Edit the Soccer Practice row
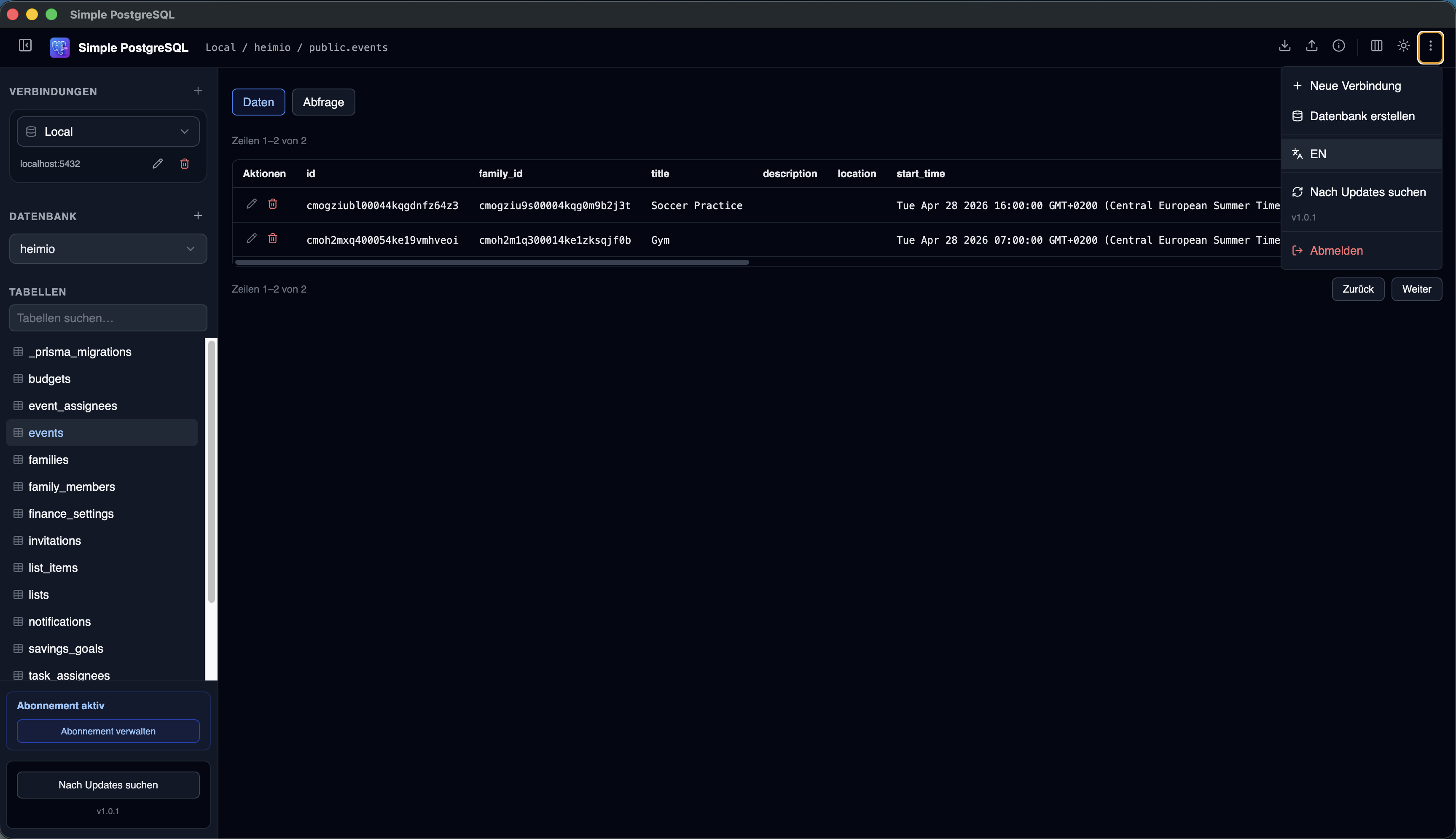The height and width of the screenshot is (839, 1456). click(252, 204)
